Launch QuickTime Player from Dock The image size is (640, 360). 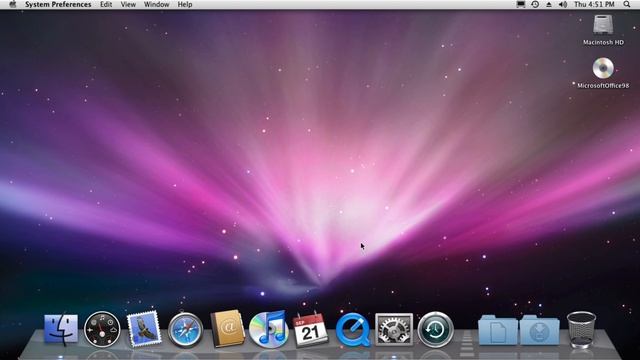[353, 330]
